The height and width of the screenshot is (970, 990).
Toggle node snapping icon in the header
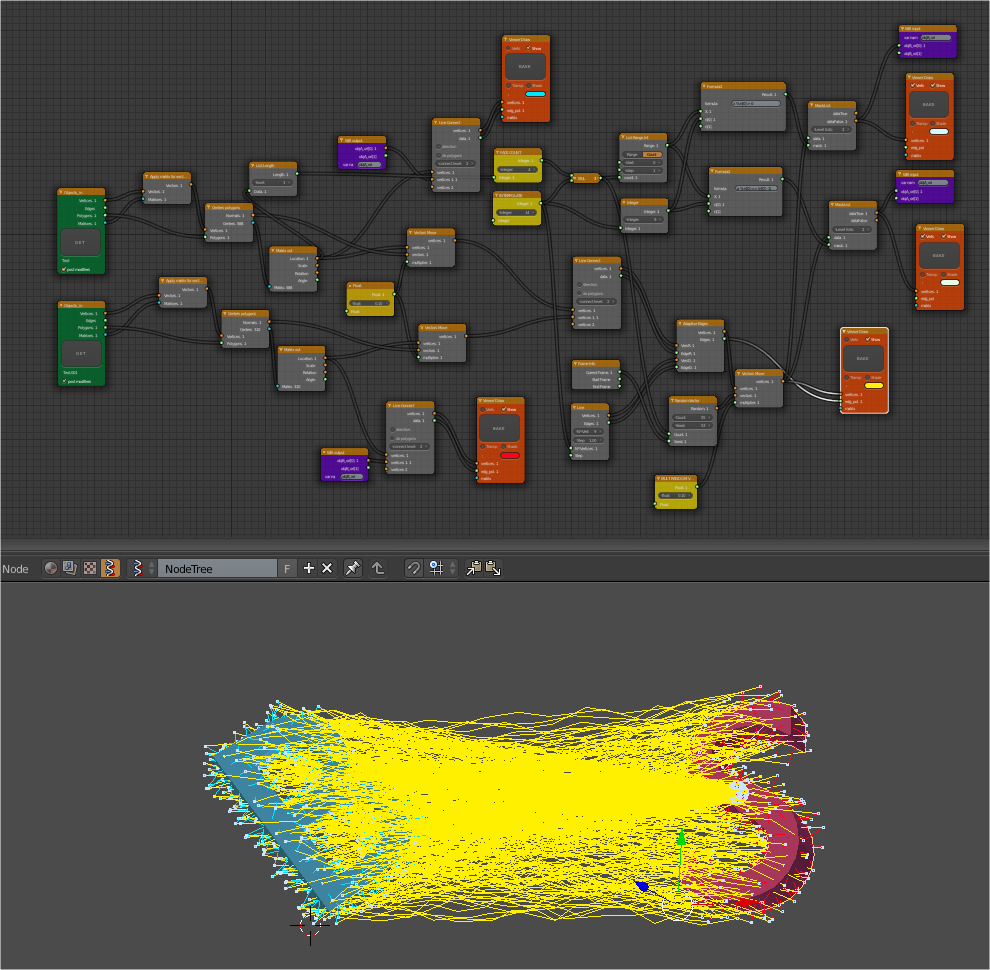click(414, 568)
